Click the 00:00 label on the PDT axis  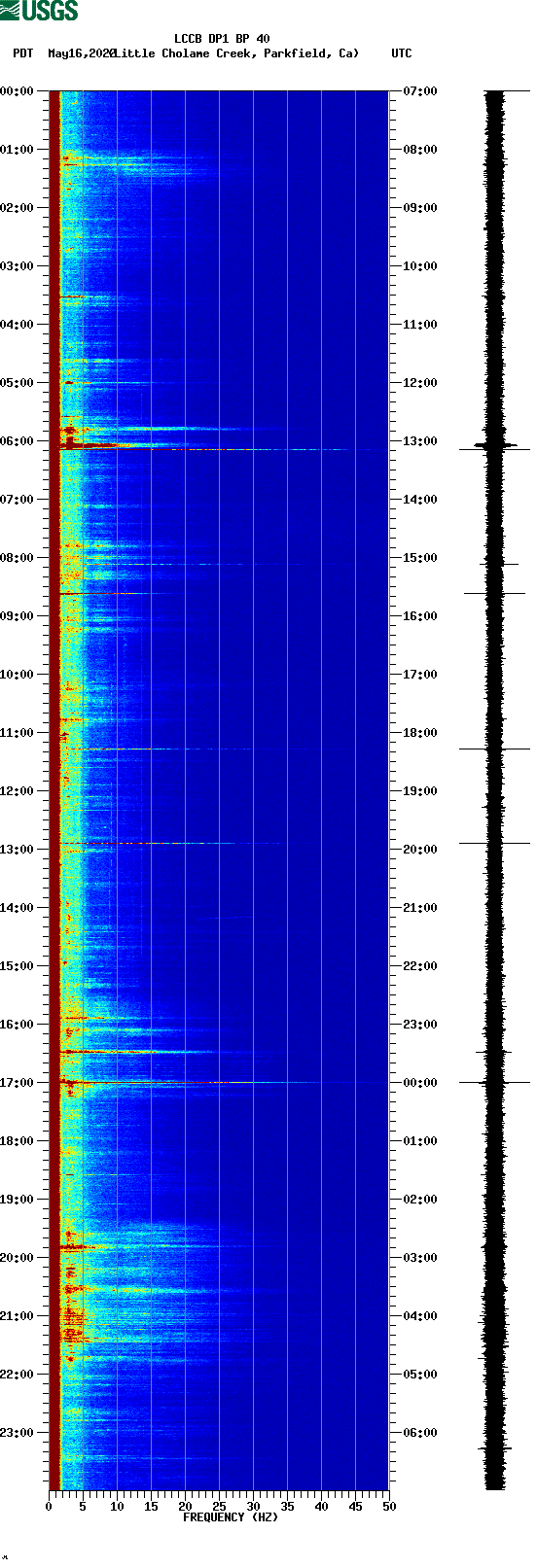tap(18, 91)
